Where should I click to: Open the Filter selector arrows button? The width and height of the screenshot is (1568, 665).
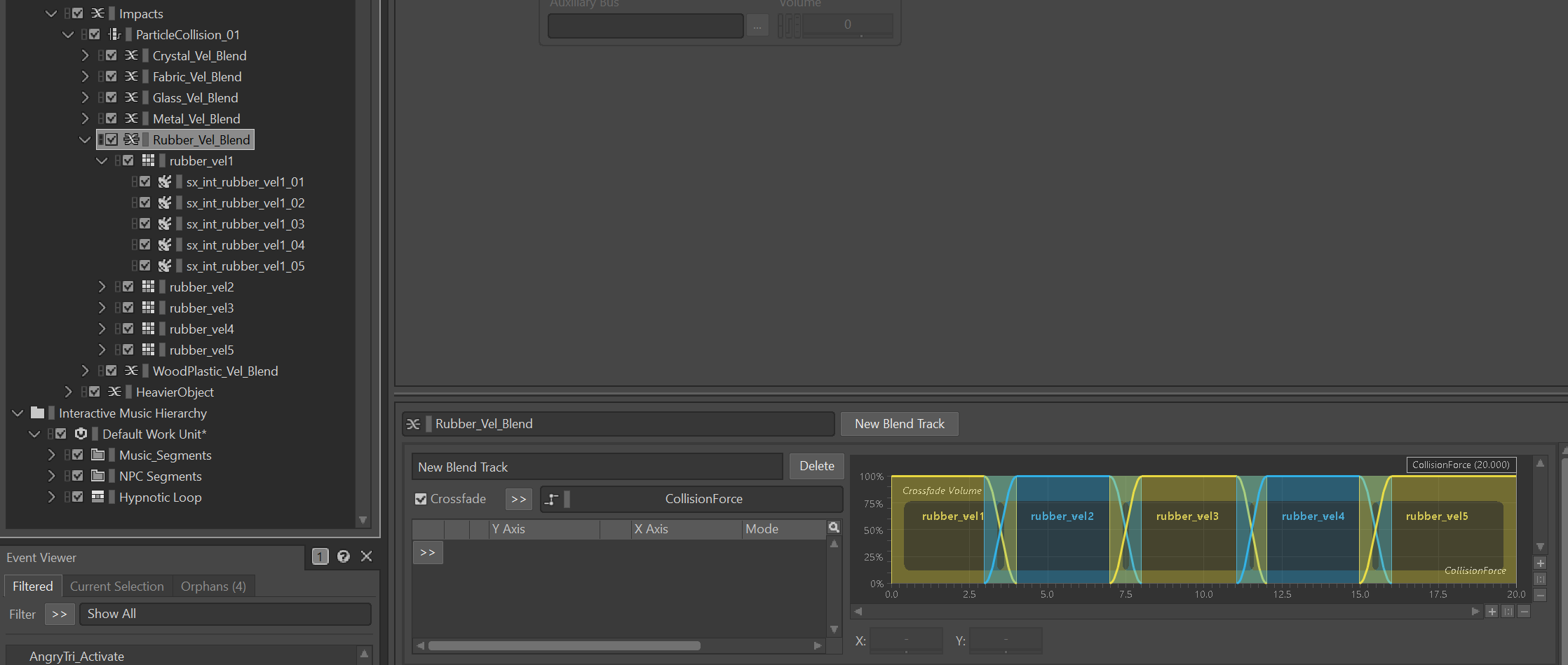tap(60, 614)
